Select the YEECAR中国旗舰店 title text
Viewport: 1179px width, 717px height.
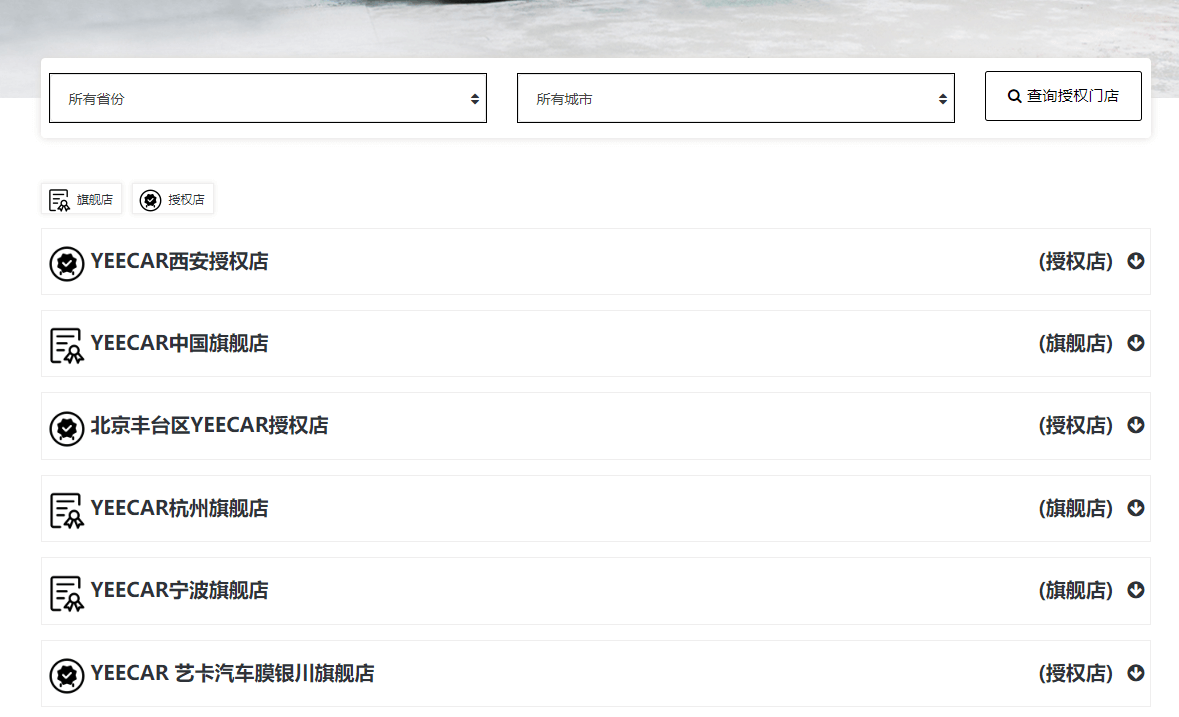[179, 343]
